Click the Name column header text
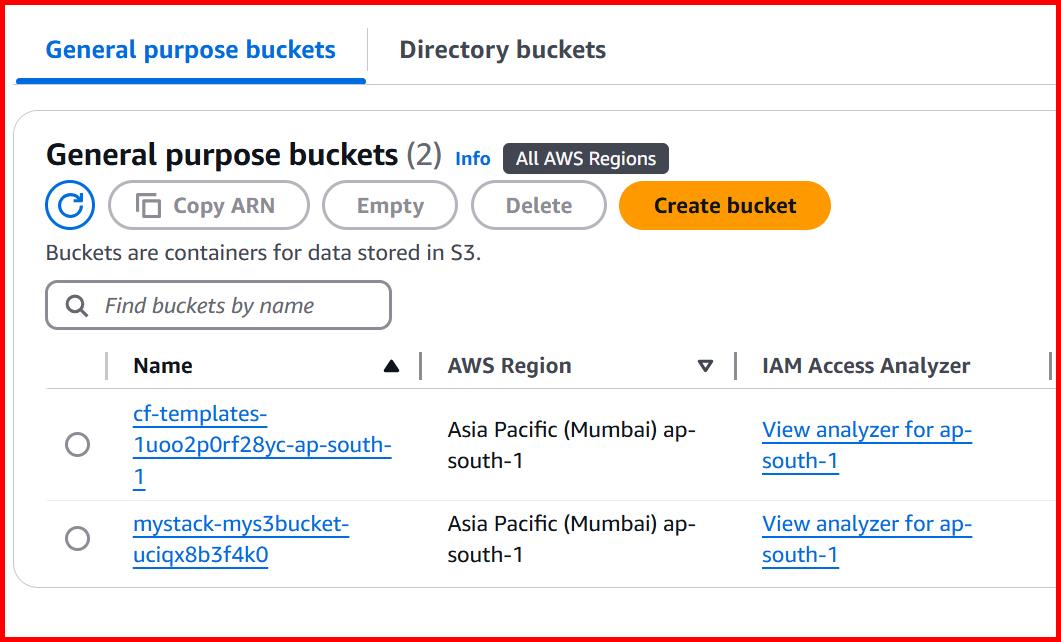Screen dimensions: 1061x642 coord(163,366)
